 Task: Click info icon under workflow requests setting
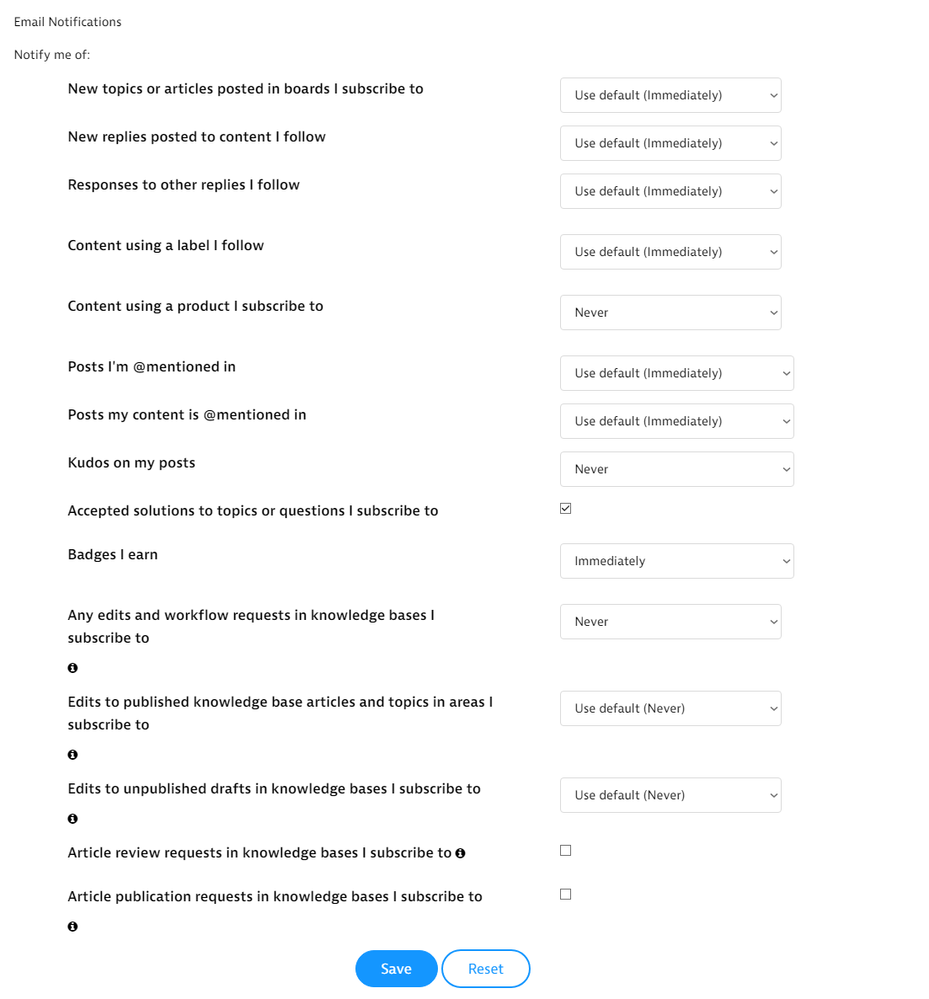[x=73, y=668]
